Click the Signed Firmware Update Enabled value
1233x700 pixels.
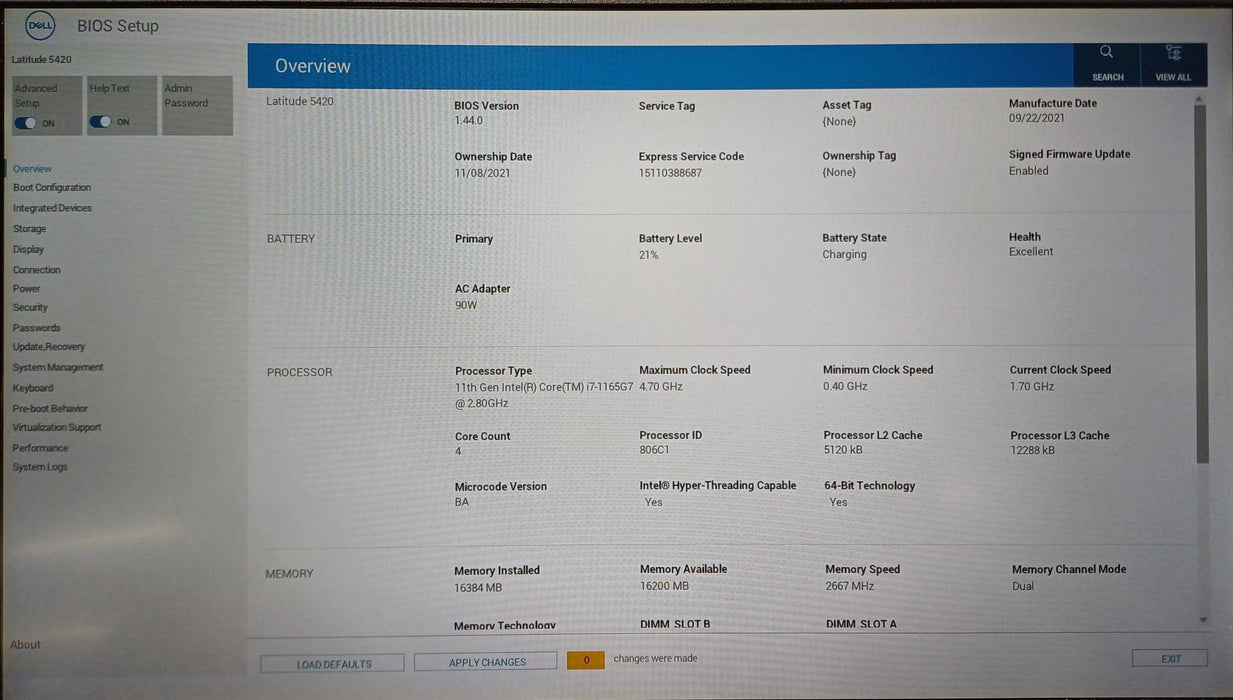[x=1029, y=171]
